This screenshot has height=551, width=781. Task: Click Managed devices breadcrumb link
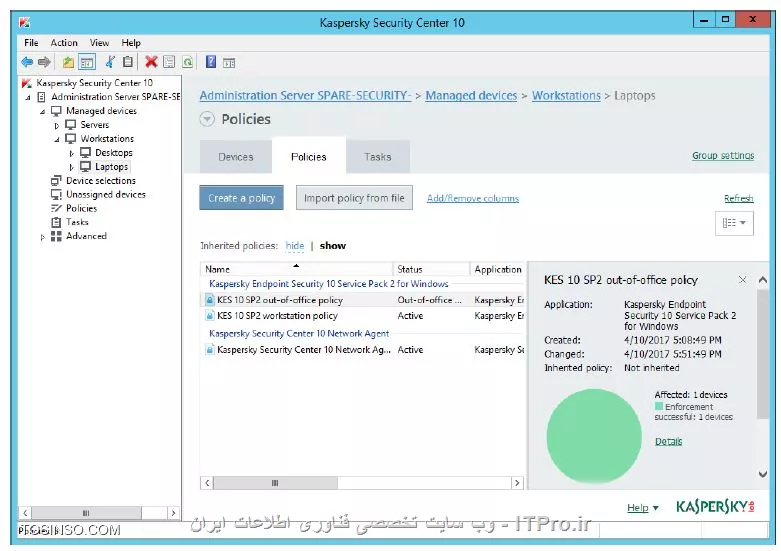[471, 96]
